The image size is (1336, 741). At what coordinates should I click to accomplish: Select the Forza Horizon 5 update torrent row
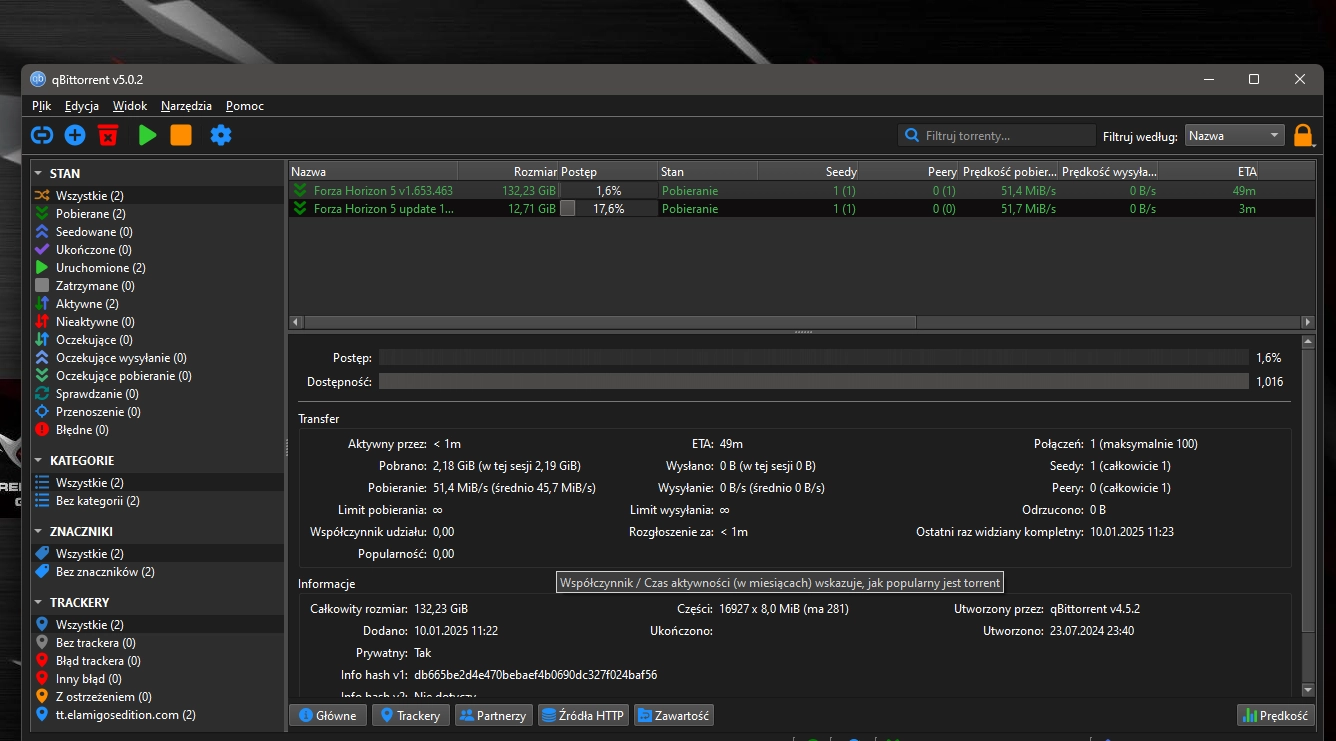click(801, 209)
